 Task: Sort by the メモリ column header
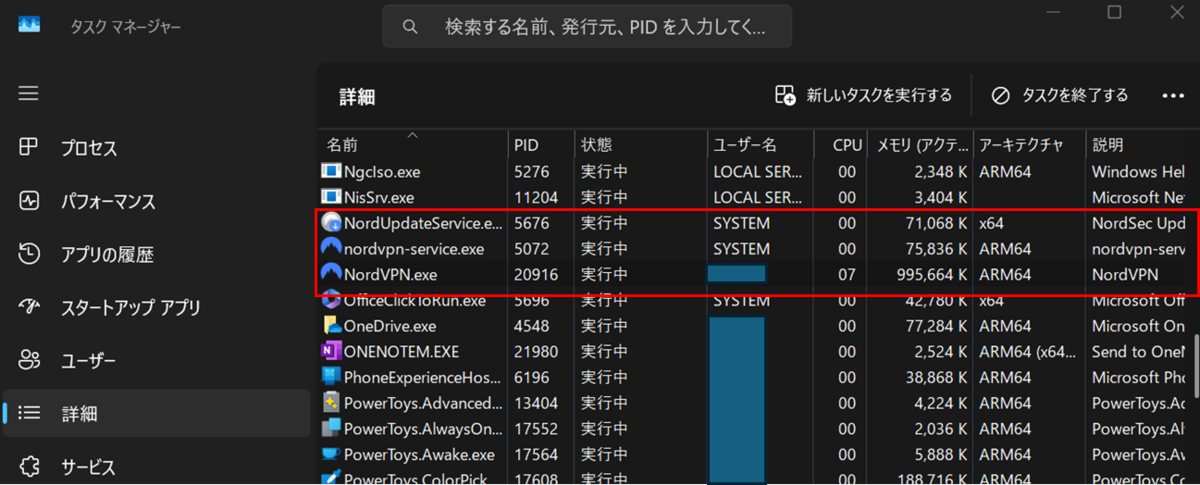[919, 145]
